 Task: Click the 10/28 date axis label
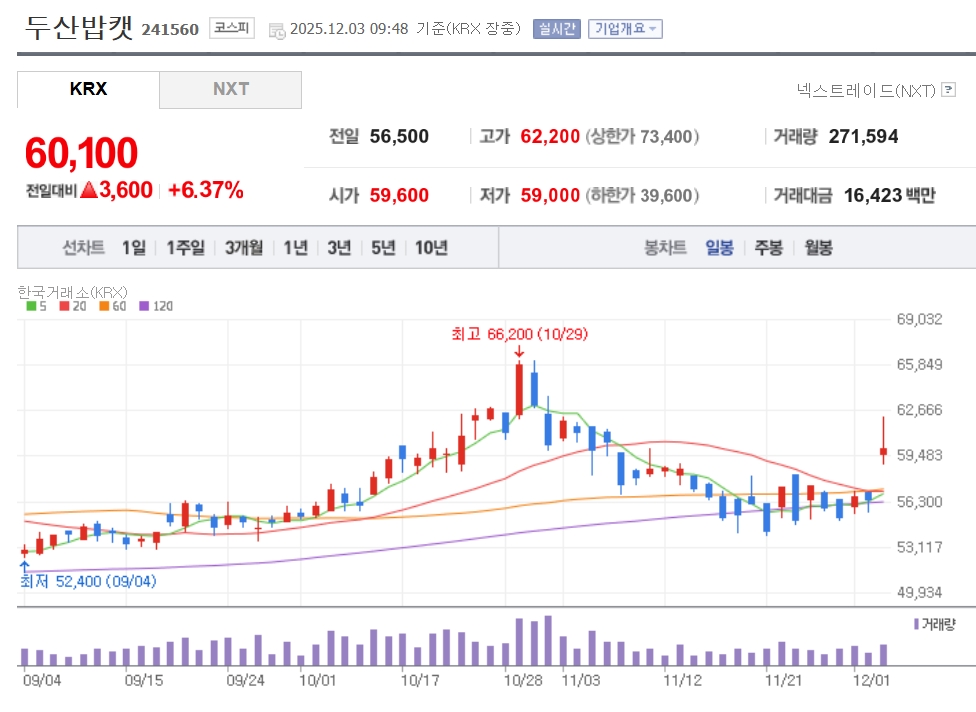point(523,680)
